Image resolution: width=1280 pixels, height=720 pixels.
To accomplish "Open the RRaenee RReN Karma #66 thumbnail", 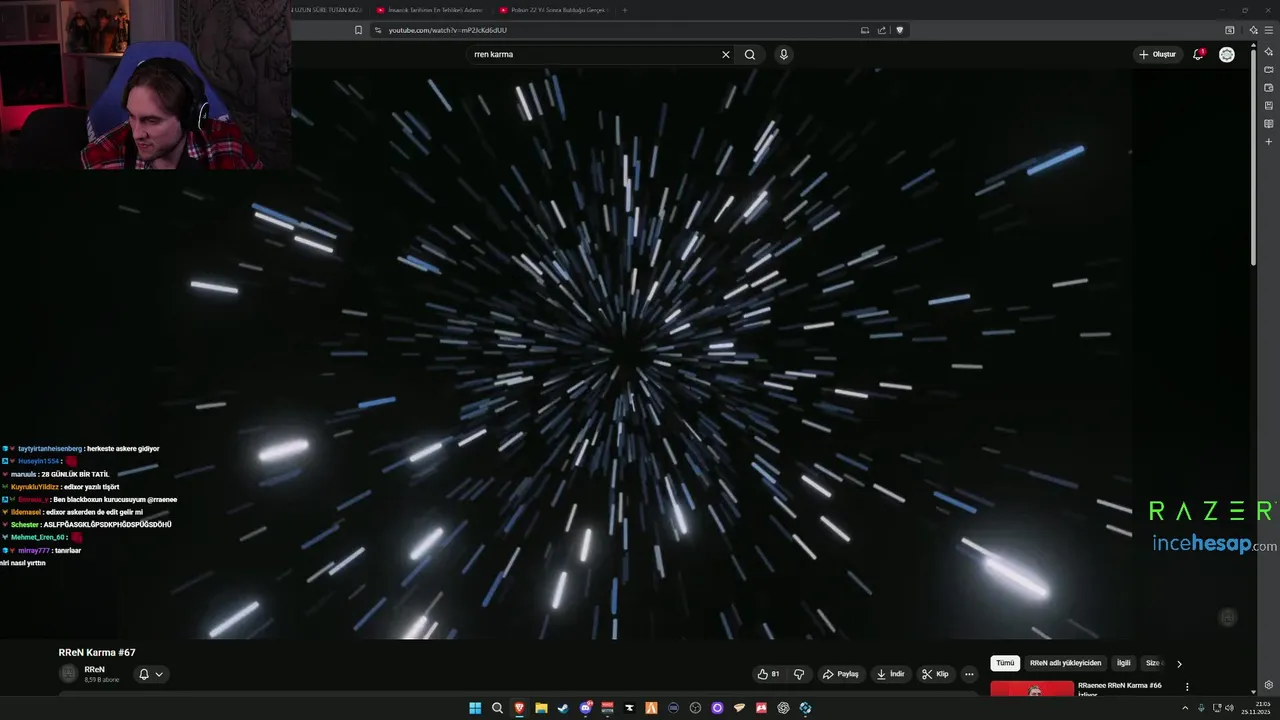I will pos(1032,688).
